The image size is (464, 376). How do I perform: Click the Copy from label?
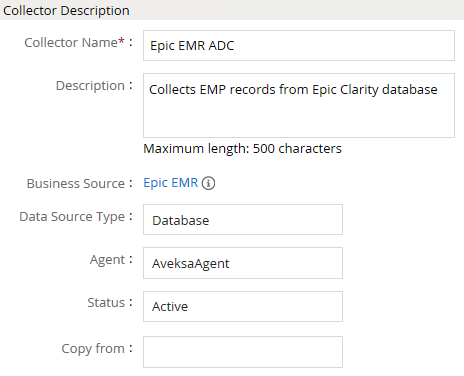93,349
